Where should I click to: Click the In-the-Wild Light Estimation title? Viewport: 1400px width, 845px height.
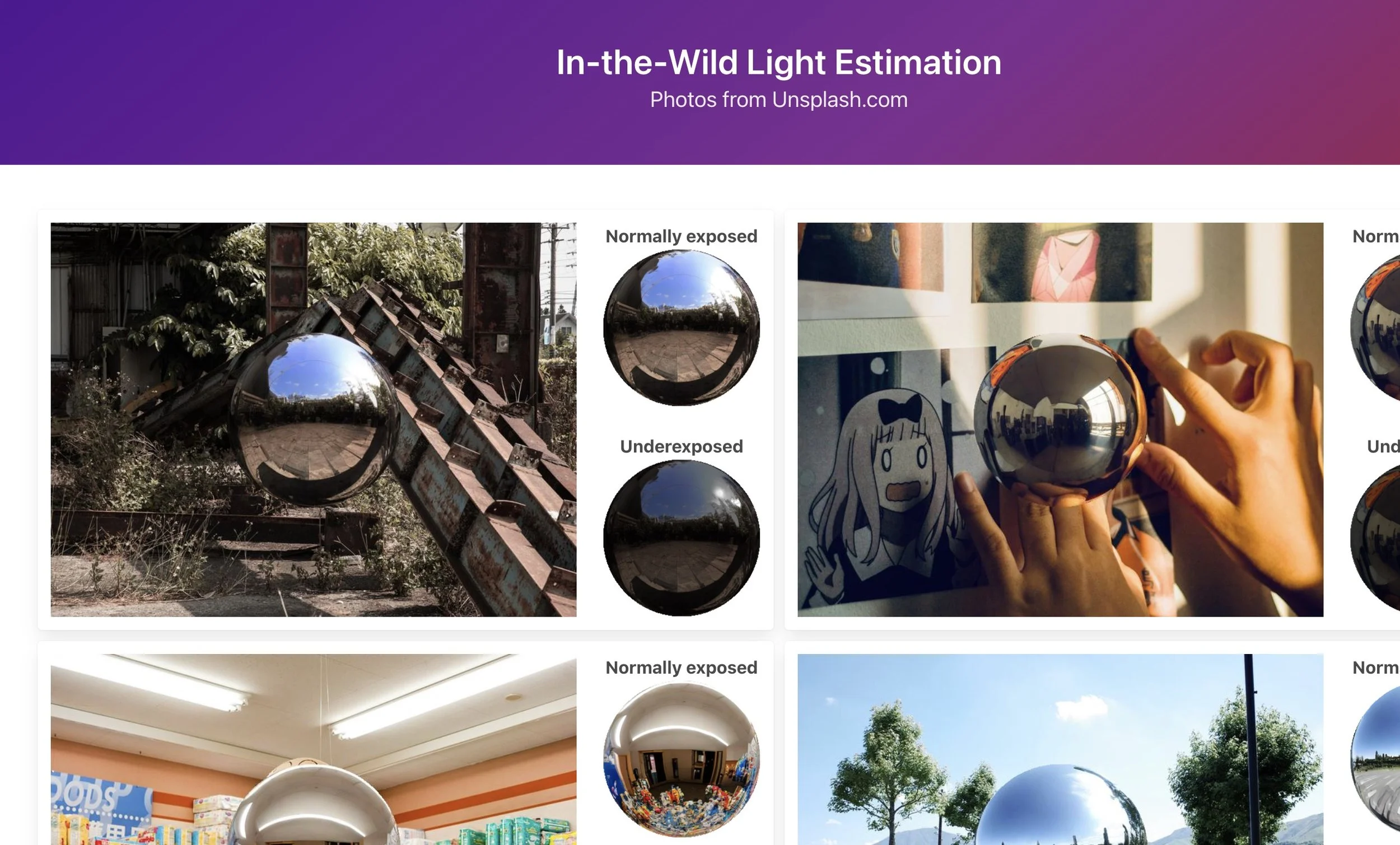778,62
